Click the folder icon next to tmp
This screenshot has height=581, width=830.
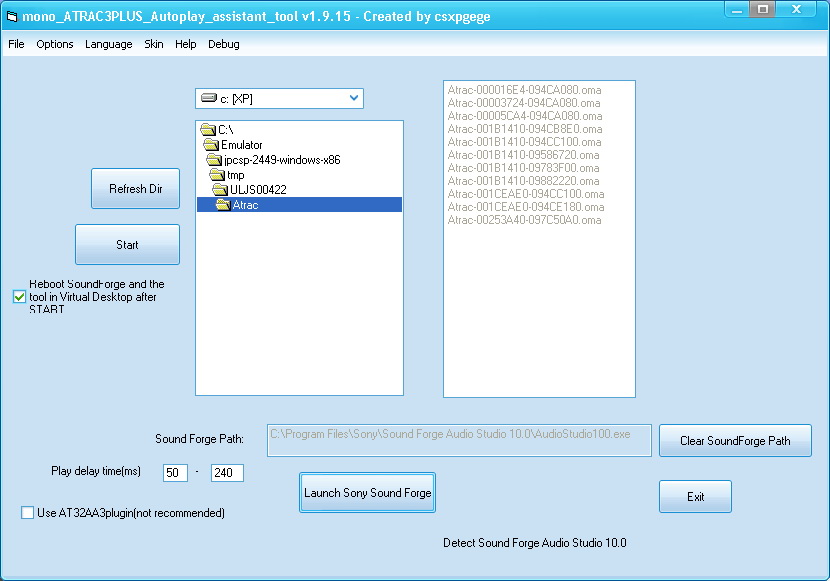pos(217,175)
